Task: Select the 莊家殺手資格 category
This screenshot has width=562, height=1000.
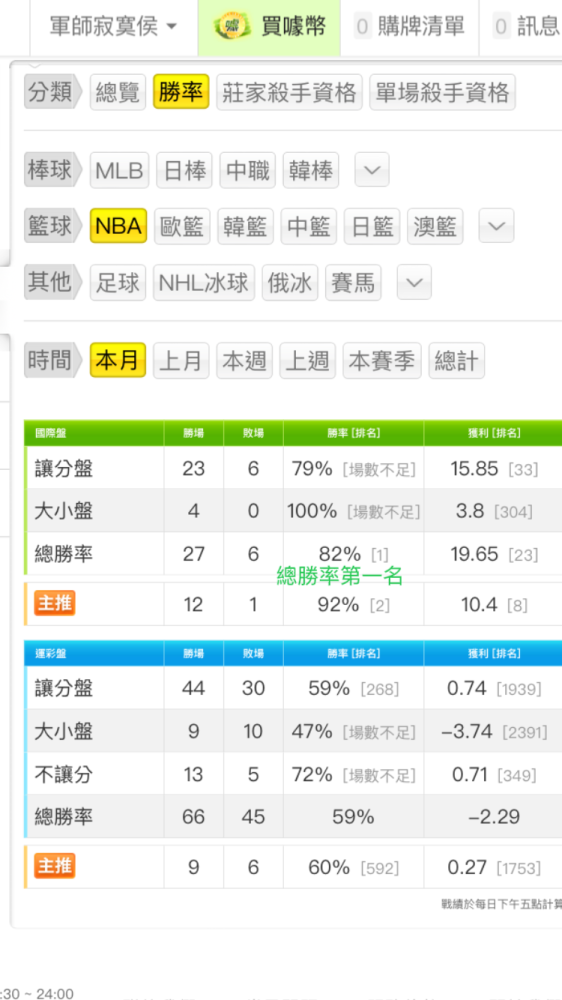Action: [x=290, y=92]
